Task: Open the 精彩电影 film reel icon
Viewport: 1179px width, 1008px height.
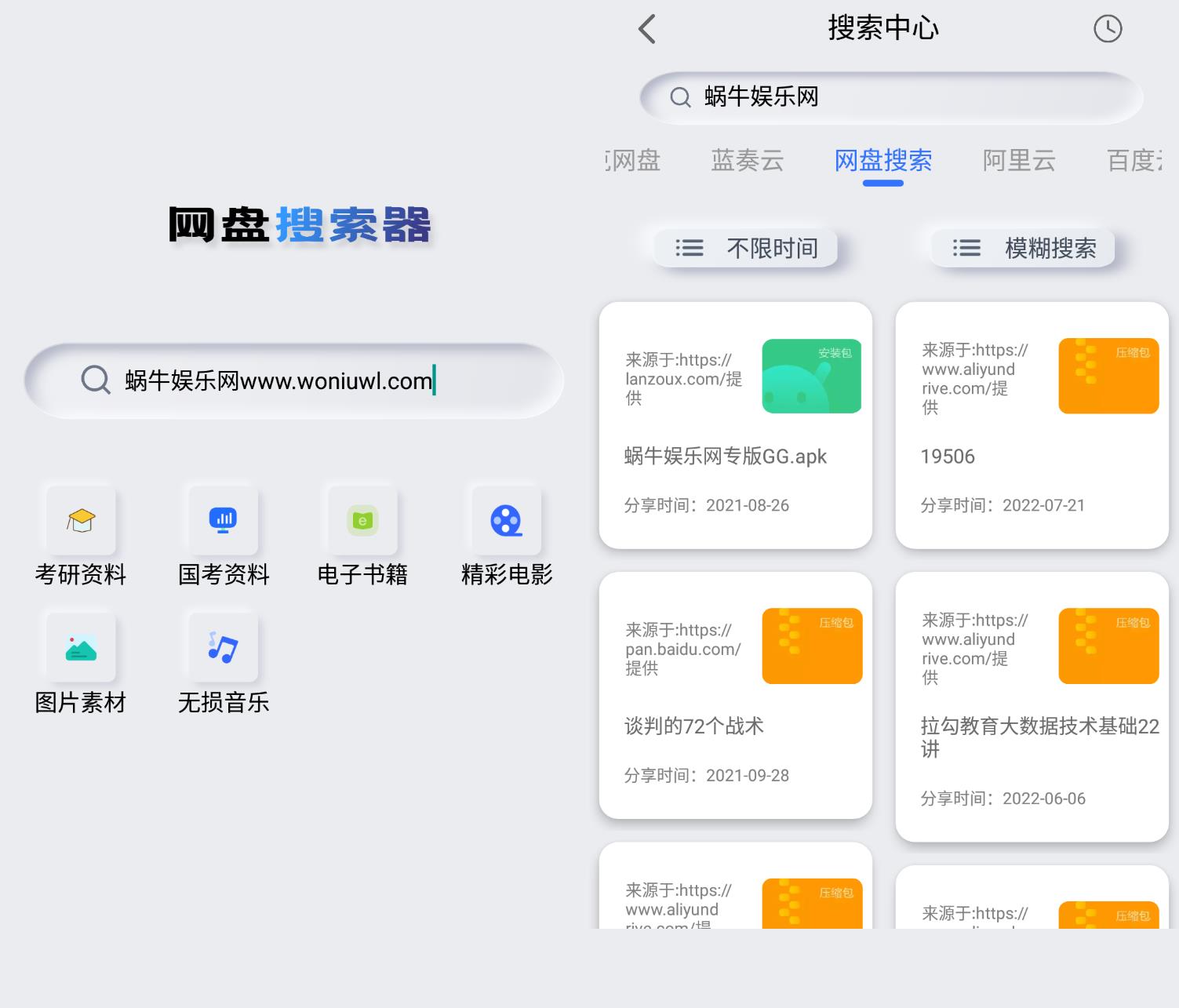Action: click(x=507, y=520)
